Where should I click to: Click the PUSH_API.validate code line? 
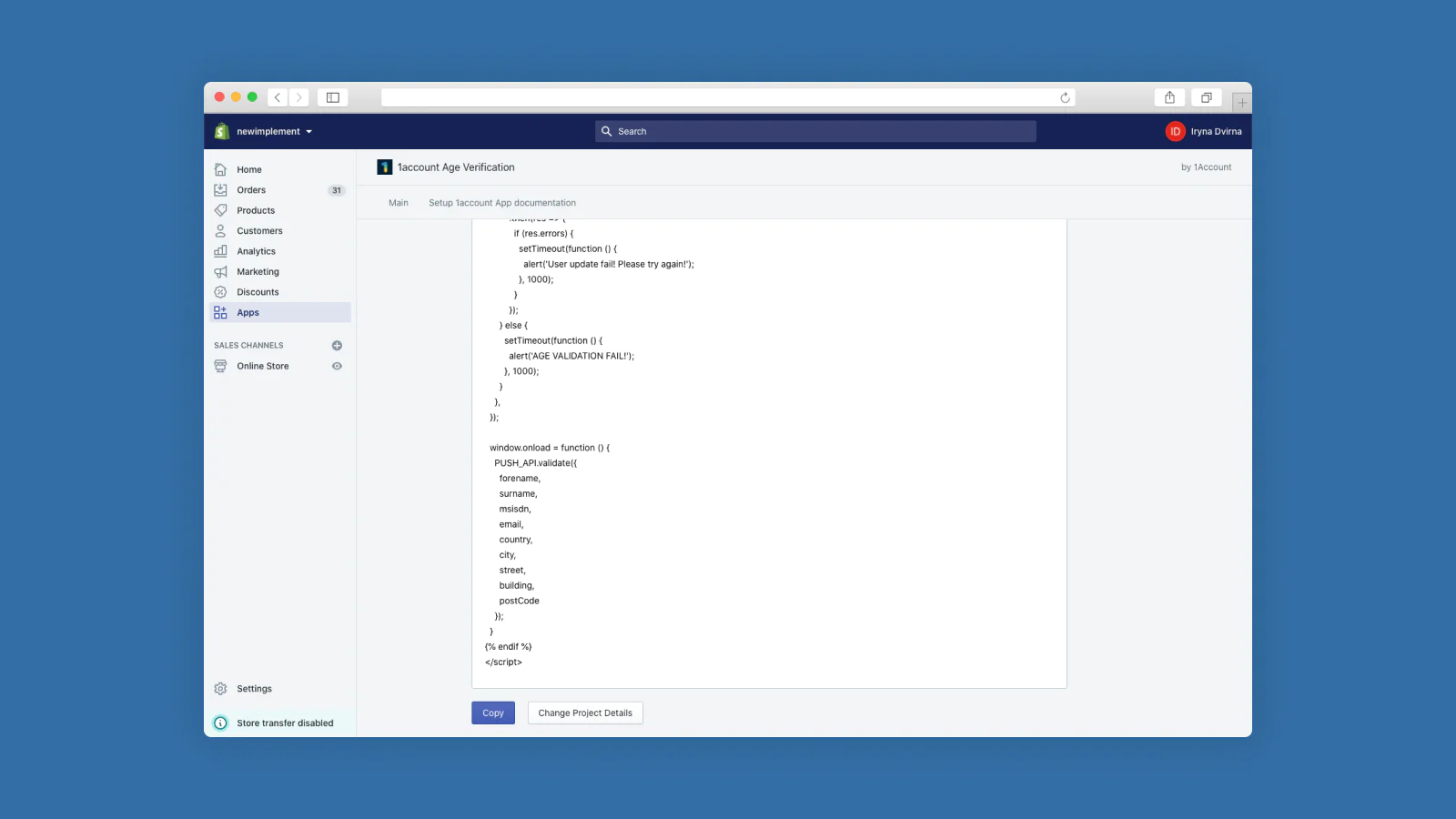pyautogui.click(x=535, y=463)
